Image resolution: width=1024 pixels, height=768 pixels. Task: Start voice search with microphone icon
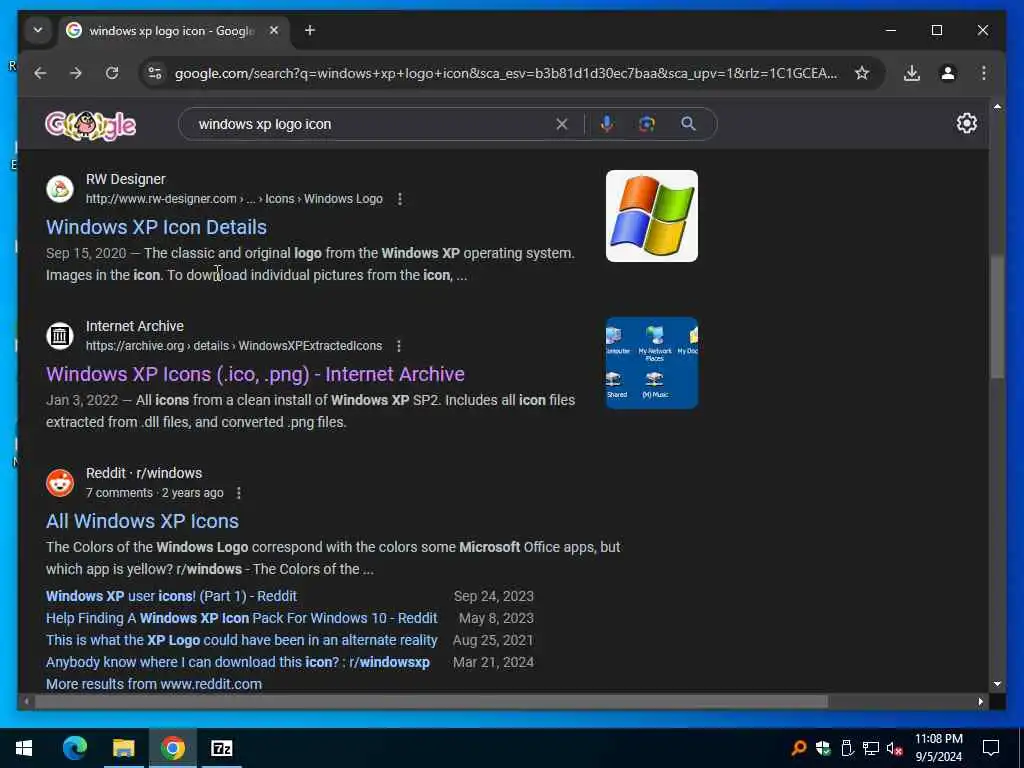[607, 124]
